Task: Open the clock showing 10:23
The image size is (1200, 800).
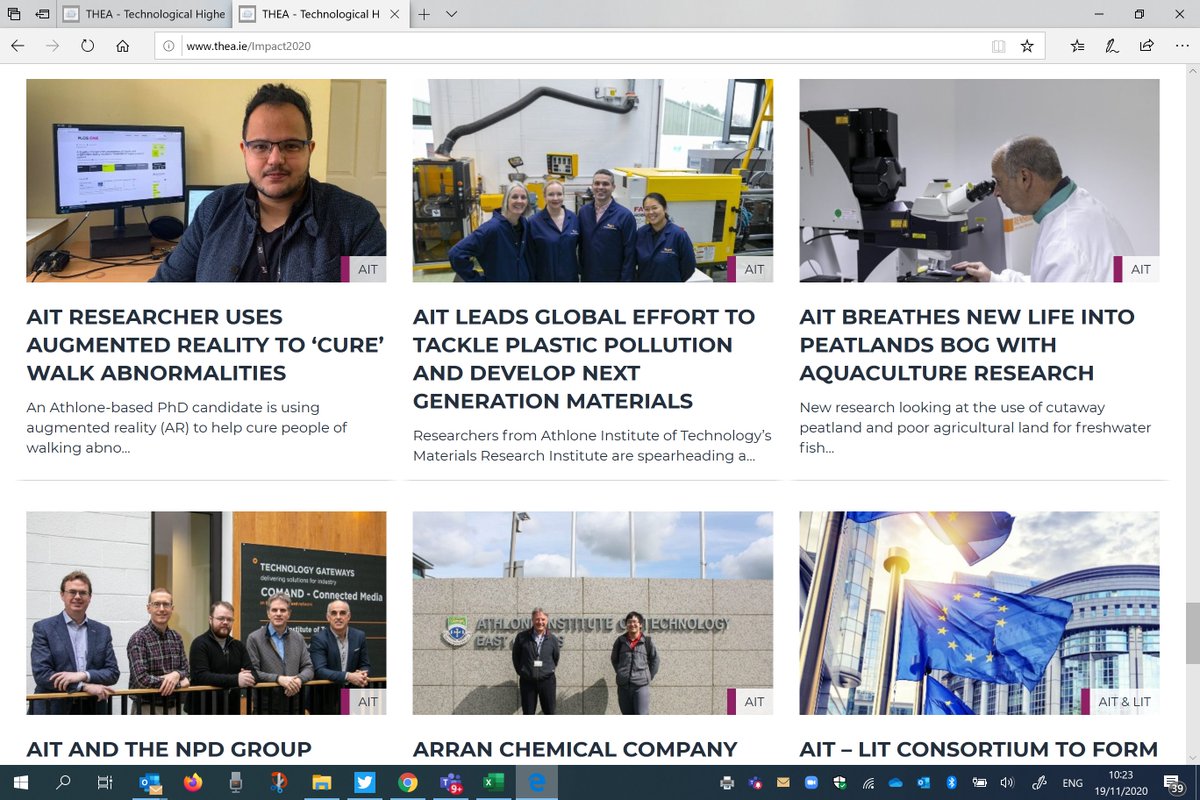Action: (x=1120, y=782)
